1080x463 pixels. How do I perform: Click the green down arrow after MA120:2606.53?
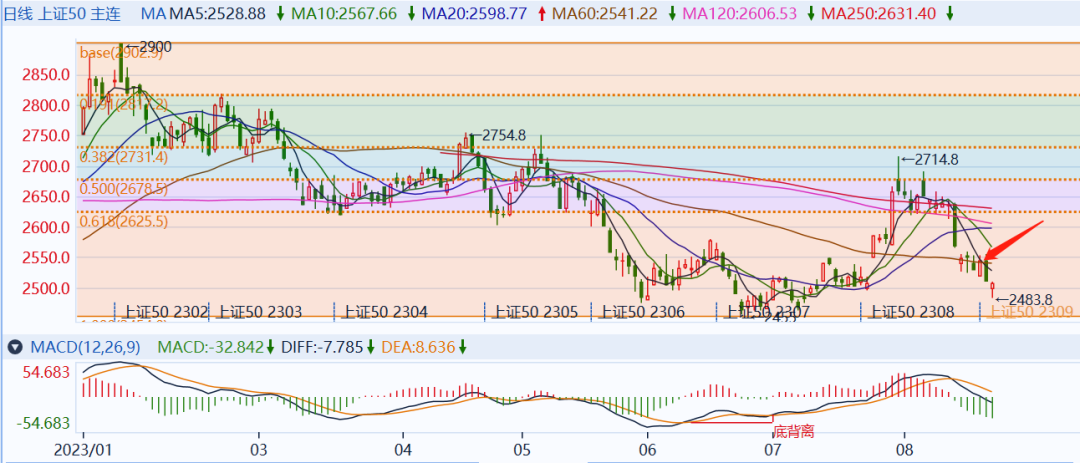(813, 13)
